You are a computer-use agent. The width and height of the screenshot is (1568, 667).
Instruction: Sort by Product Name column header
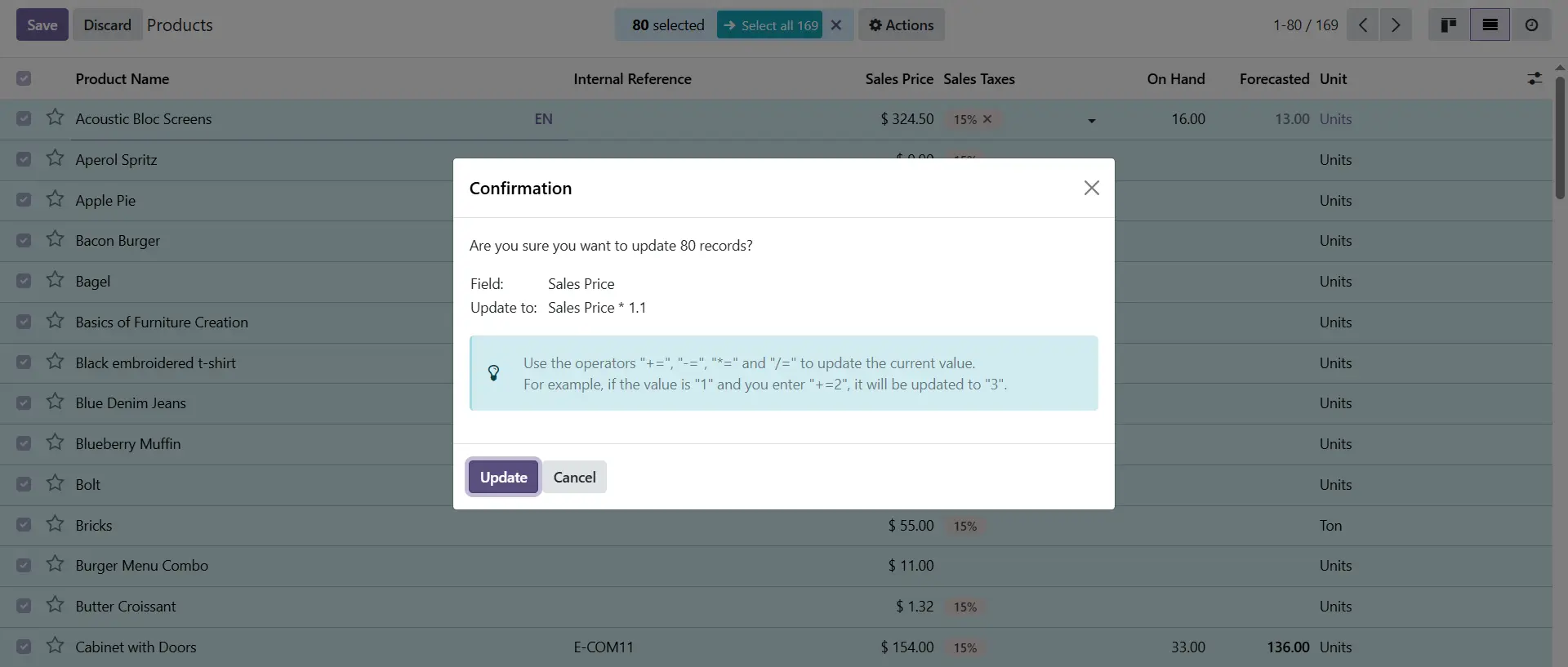click(122, 79)
